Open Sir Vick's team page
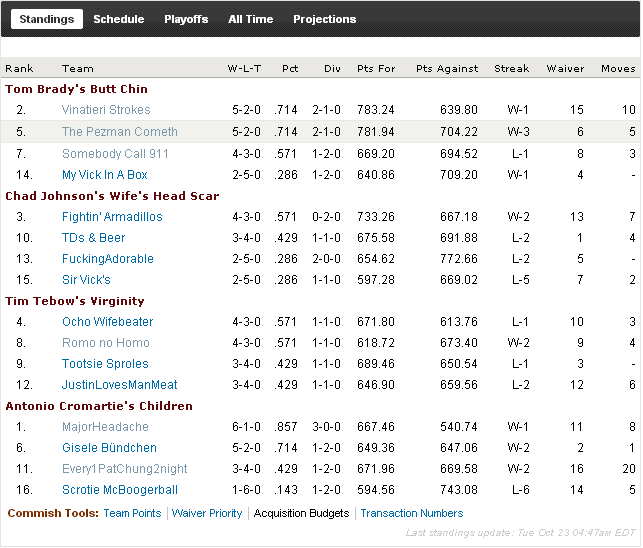The image size is (643, 548). [86, 280]
